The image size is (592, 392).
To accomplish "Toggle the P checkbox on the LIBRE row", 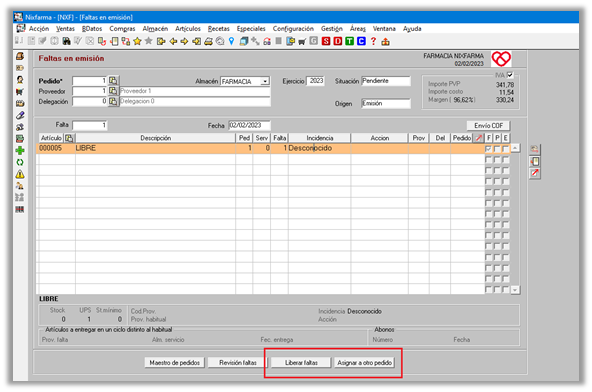I will point(497,148).
